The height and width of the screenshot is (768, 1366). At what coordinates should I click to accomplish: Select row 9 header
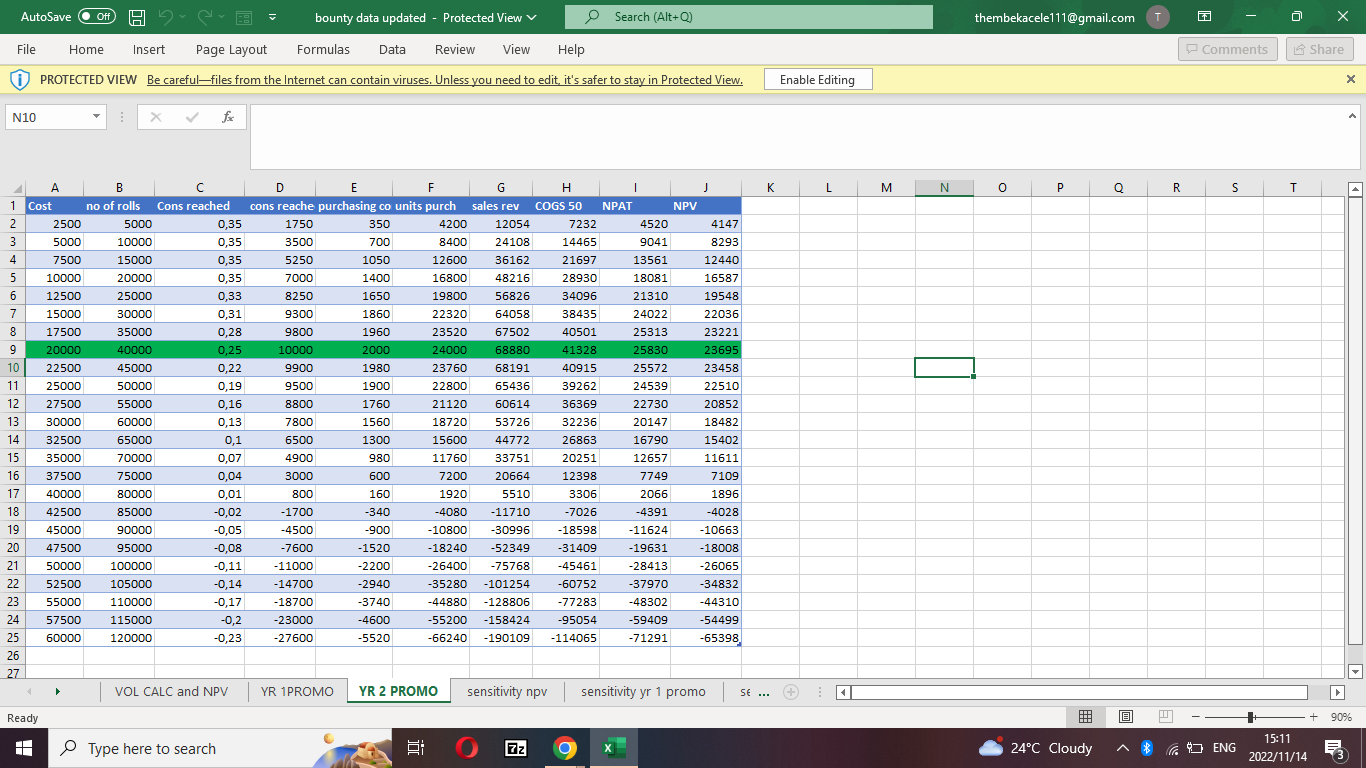pyautogui.click(x=13, y=350)
